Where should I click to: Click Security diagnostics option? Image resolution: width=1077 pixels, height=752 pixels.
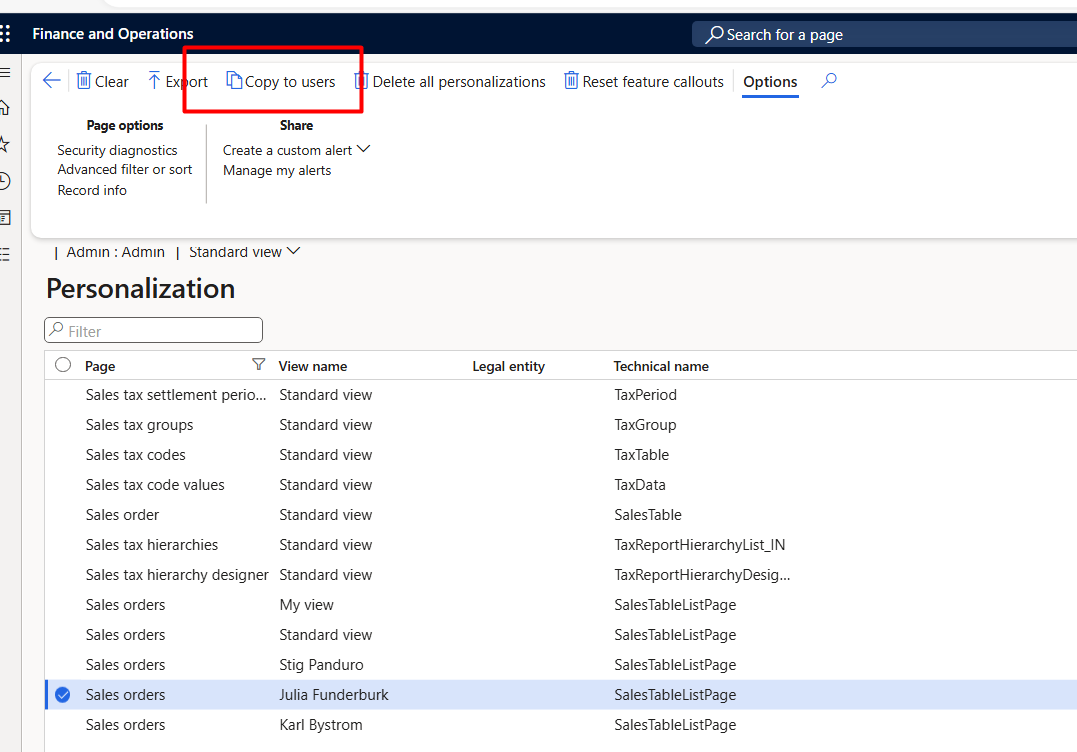point(117,150)
